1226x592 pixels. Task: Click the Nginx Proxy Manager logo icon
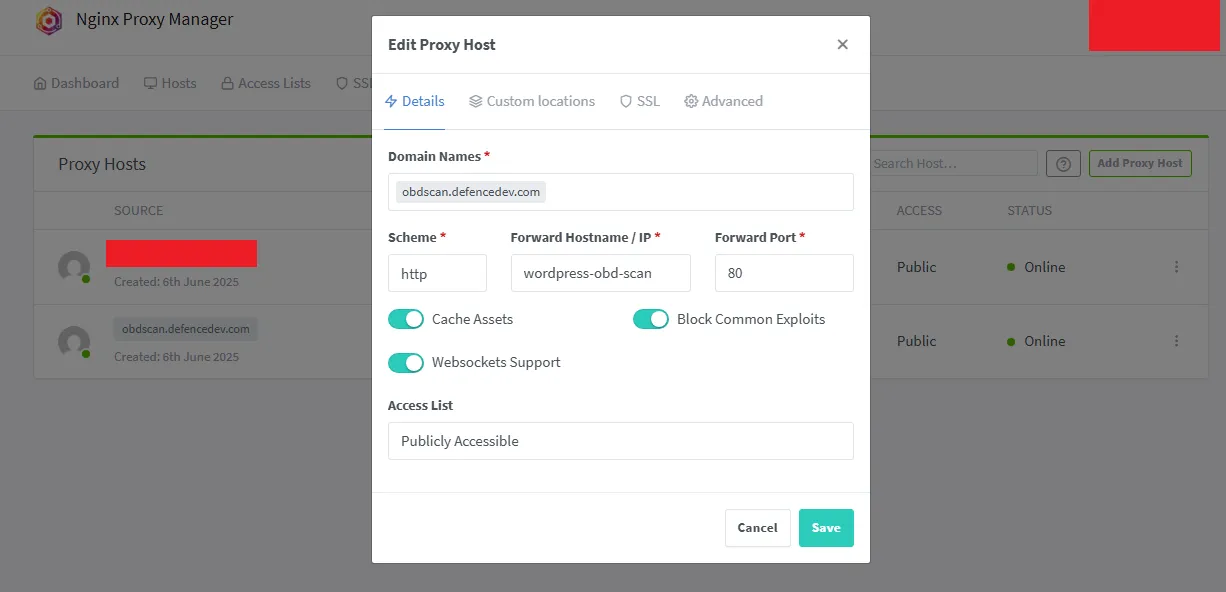pyautogui.click(x=49, y=21)
